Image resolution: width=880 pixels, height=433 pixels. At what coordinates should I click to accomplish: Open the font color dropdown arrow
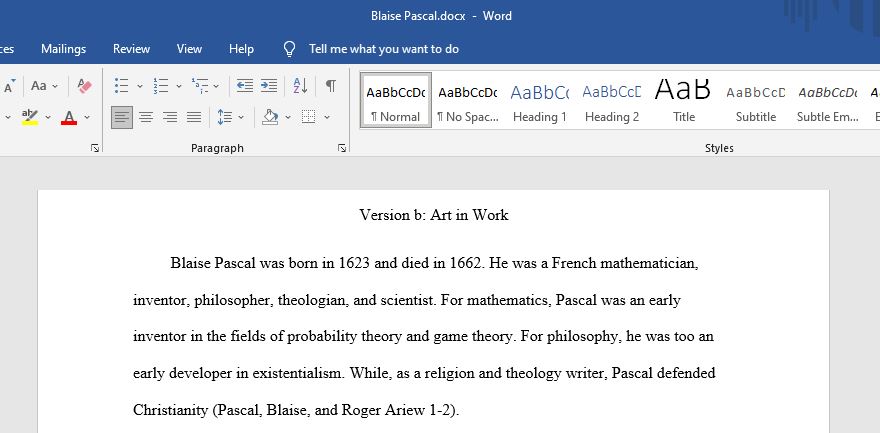tap(87, 117)
